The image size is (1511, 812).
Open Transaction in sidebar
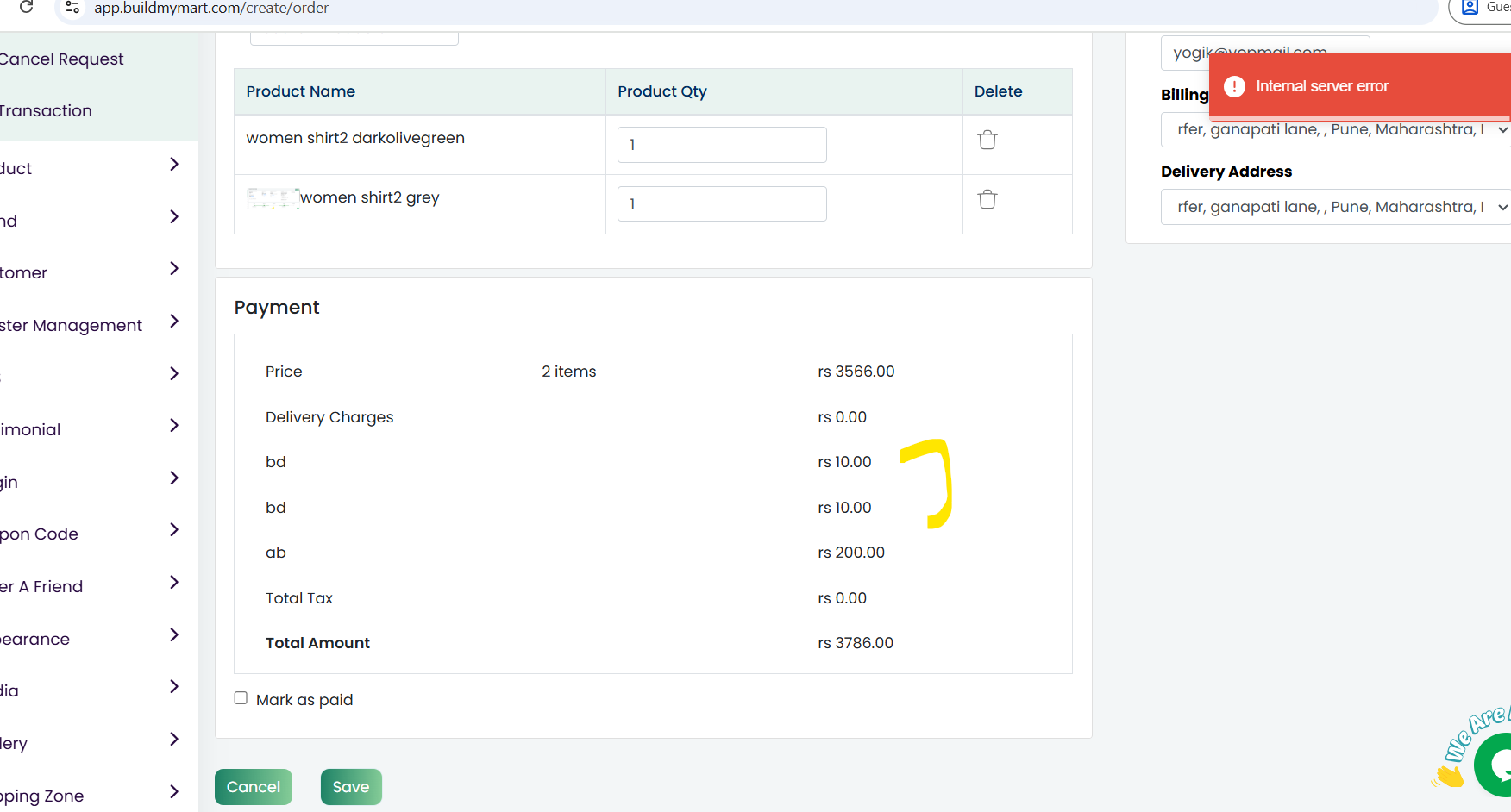pos(46,110)
